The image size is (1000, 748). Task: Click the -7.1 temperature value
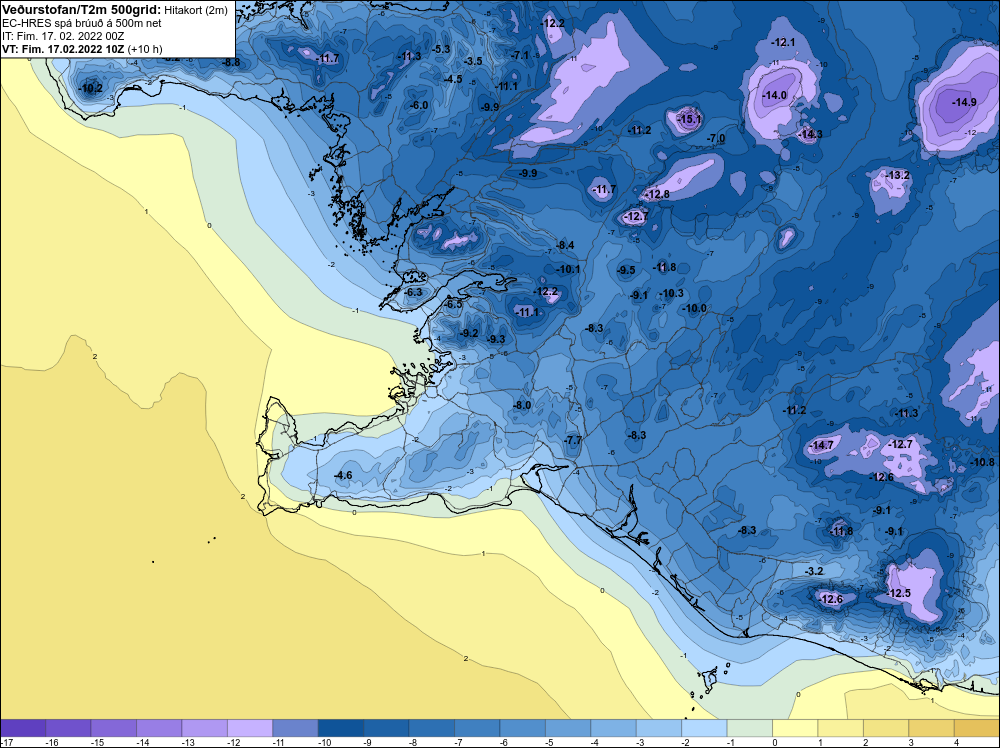pyautogui.click(x=520, y=55)
